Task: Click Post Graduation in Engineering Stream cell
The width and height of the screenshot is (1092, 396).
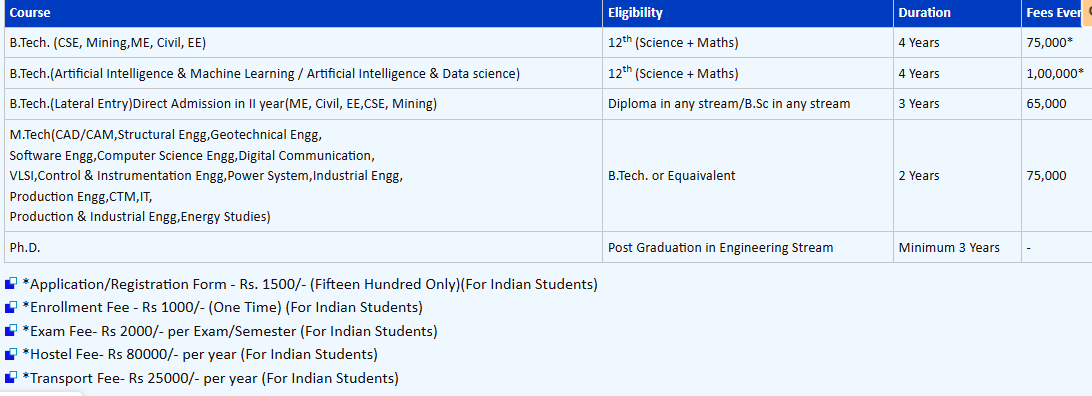Action: [748, 247]
